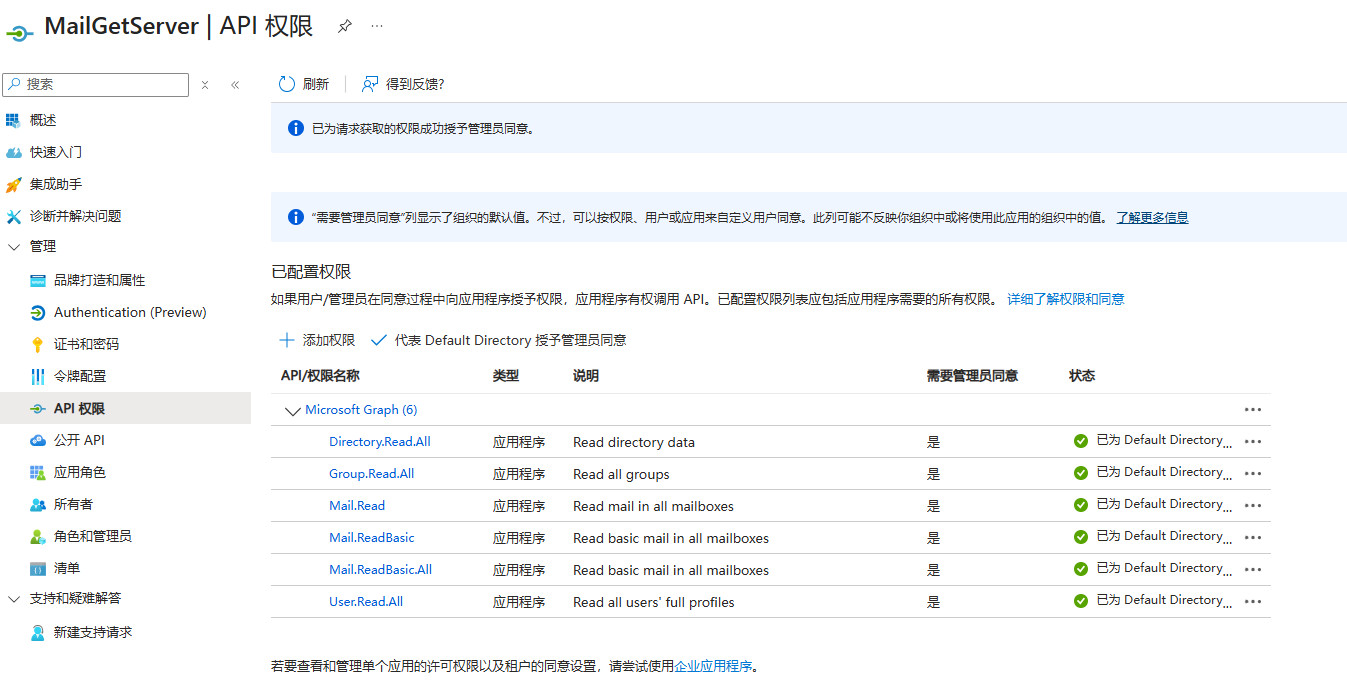
Task: Open the 了解更多信息 link
Action: (1152, 217)
